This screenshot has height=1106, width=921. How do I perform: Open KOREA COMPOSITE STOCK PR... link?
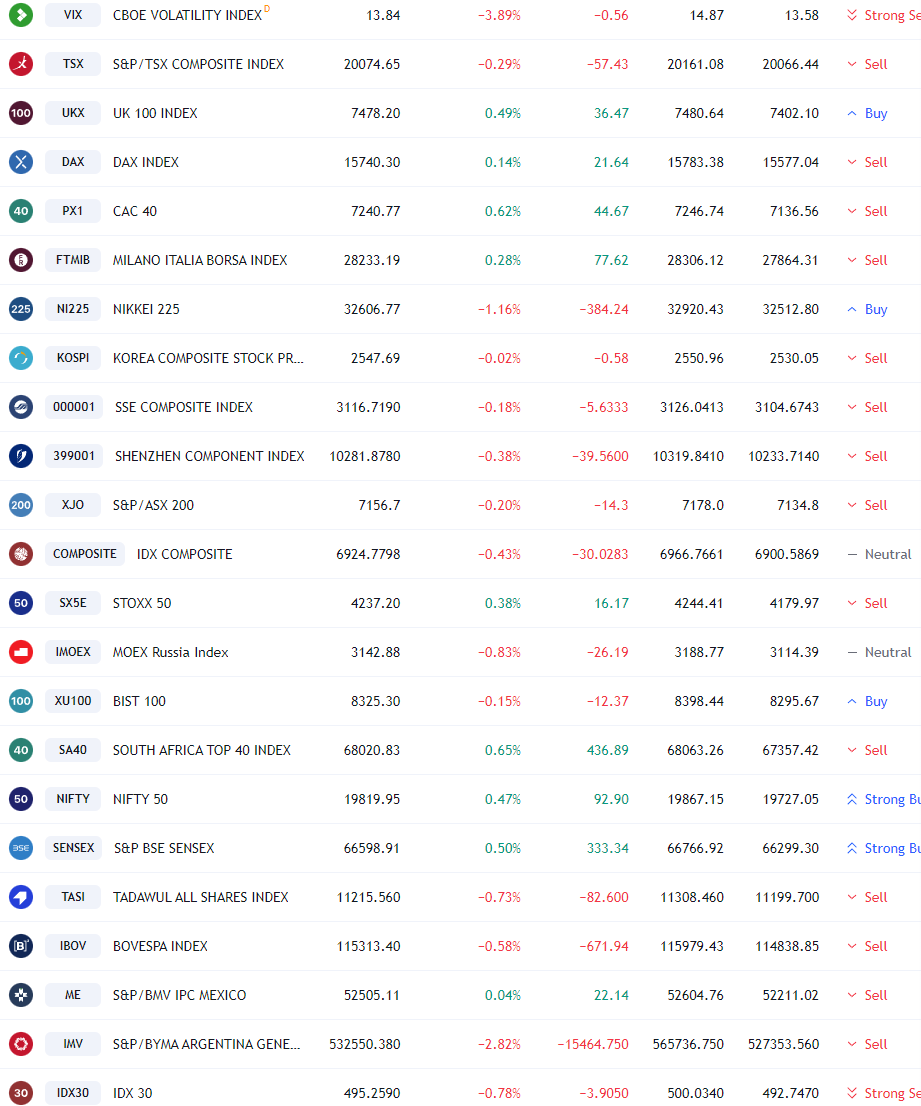coord(208,358)
